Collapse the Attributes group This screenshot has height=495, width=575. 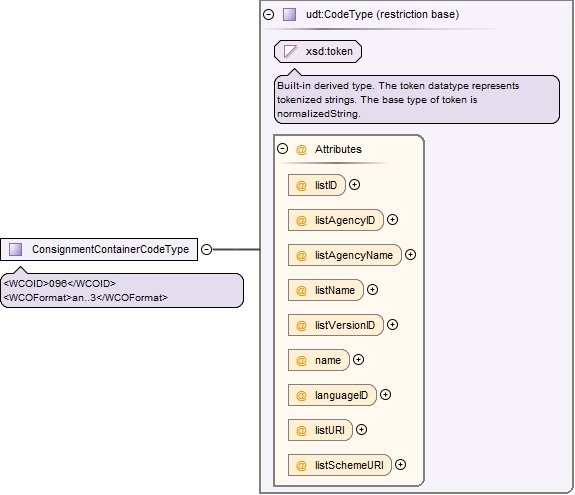[x=282, y=148]
